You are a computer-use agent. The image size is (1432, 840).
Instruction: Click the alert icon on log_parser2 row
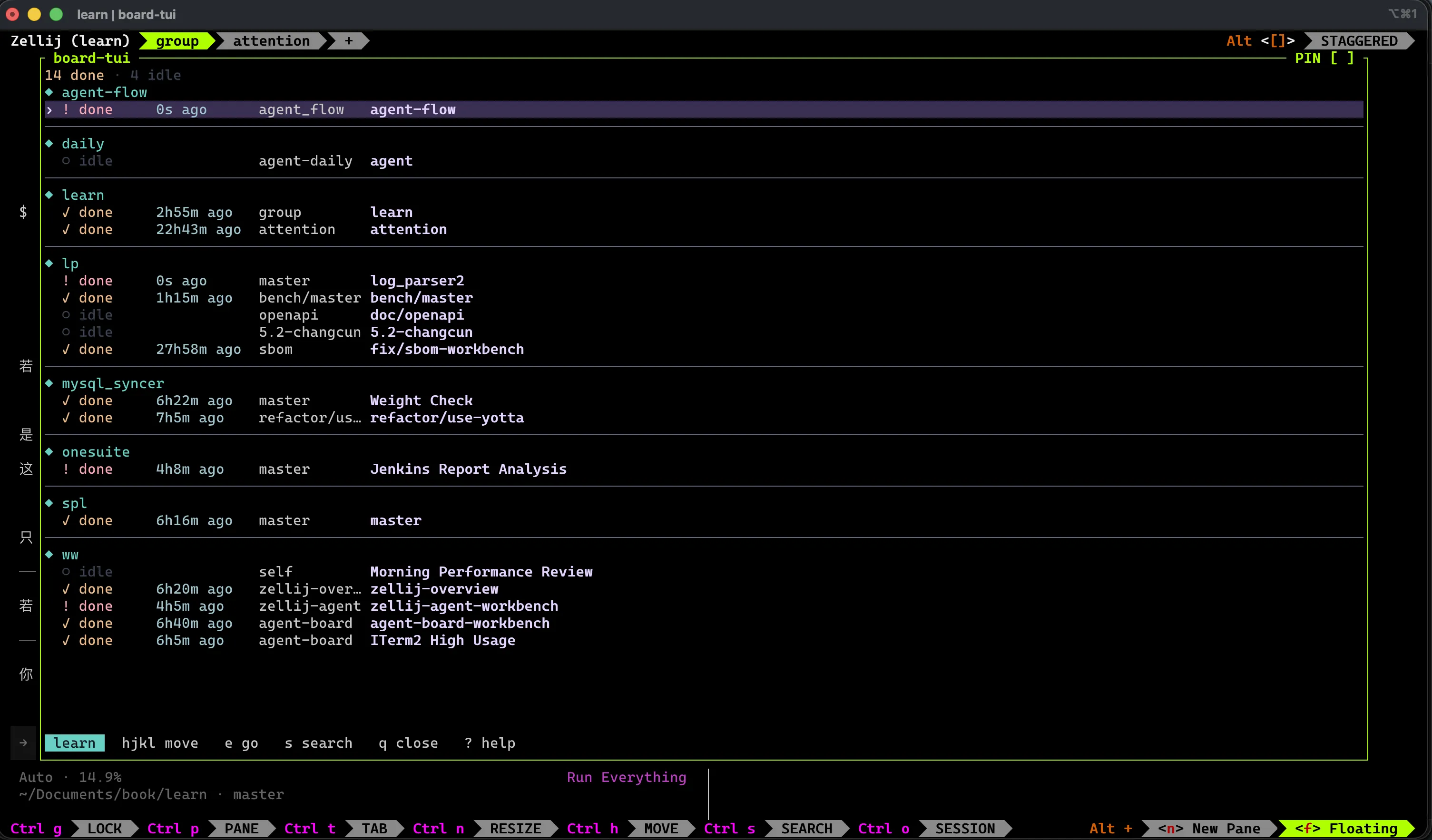tap(66, 281)
